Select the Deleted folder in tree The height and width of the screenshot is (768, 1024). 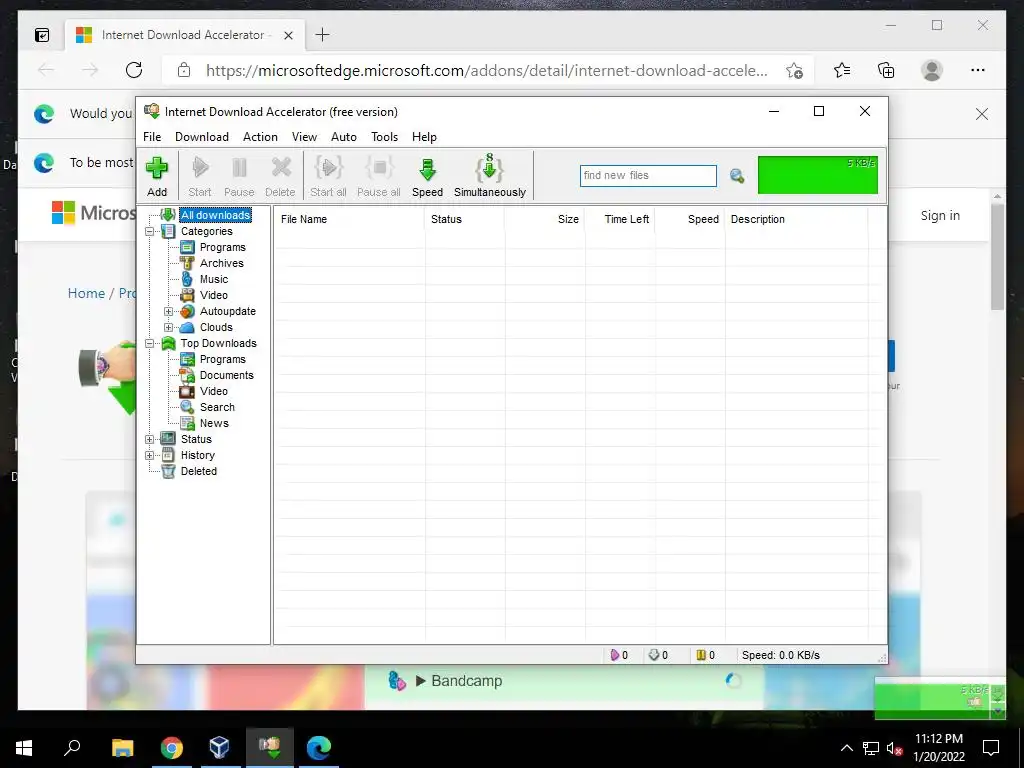199,471
